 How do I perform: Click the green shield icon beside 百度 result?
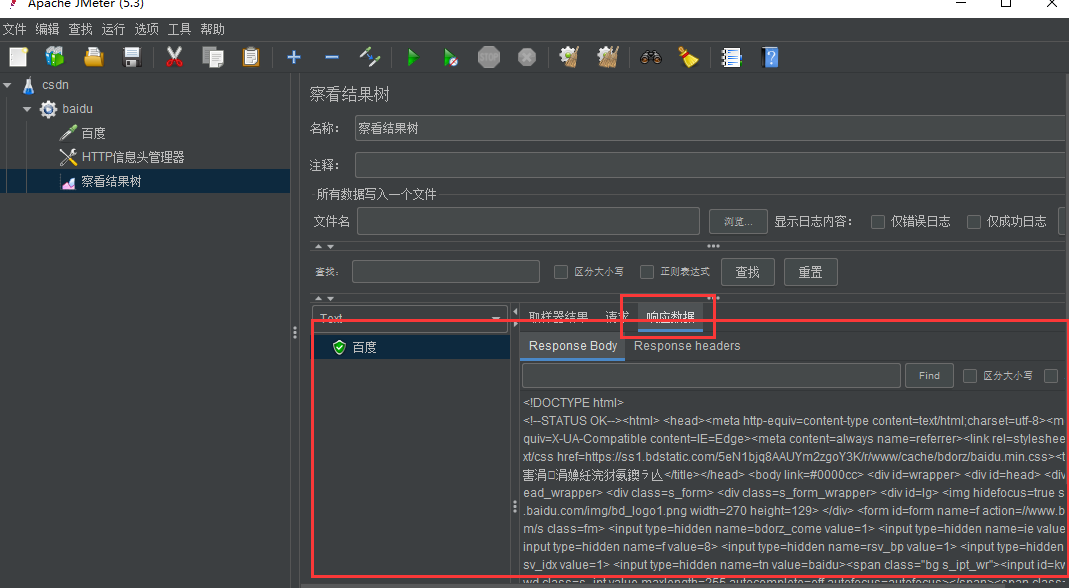339,347
